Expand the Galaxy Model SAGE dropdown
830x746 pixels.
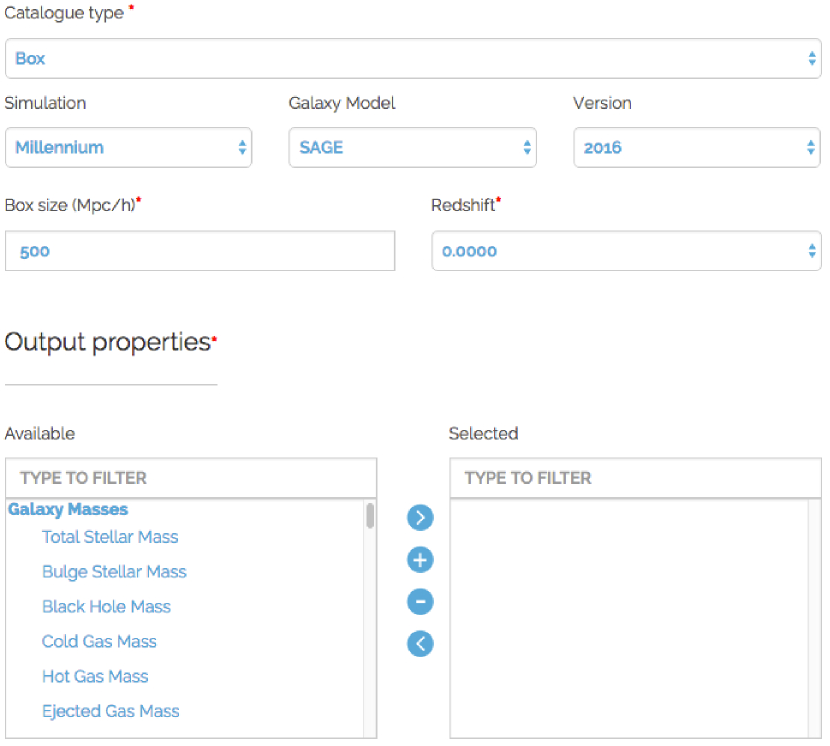pyautogui.click(x=412, y=148)
